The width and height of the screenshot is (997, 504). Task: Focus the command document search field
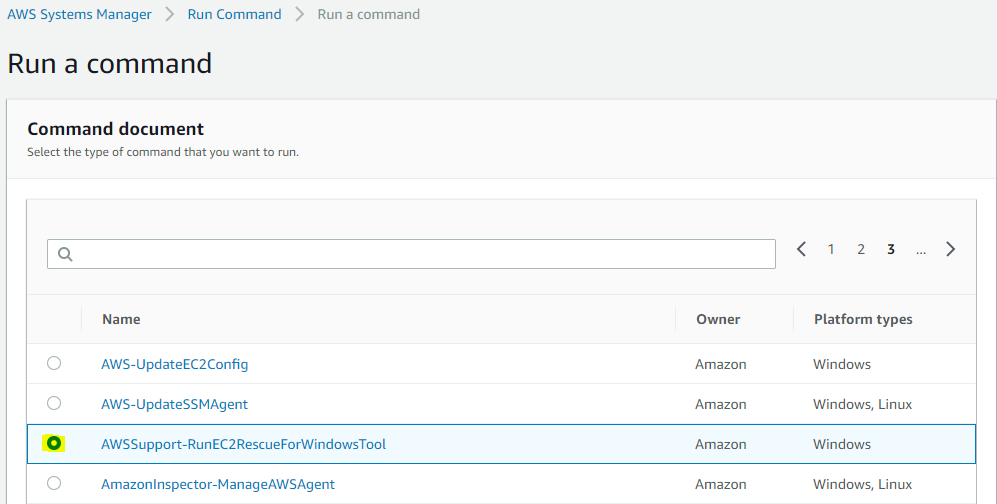pyautogui.click(x=411, y=254)
